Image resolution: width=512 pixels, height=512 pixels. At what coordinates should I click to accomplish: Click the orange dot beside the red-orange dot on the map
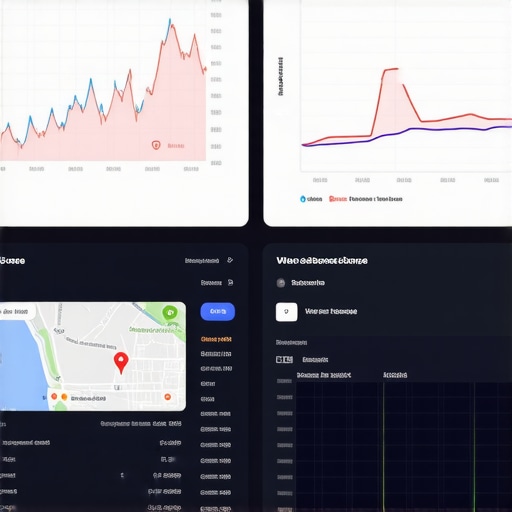click(x=64, y=397)
